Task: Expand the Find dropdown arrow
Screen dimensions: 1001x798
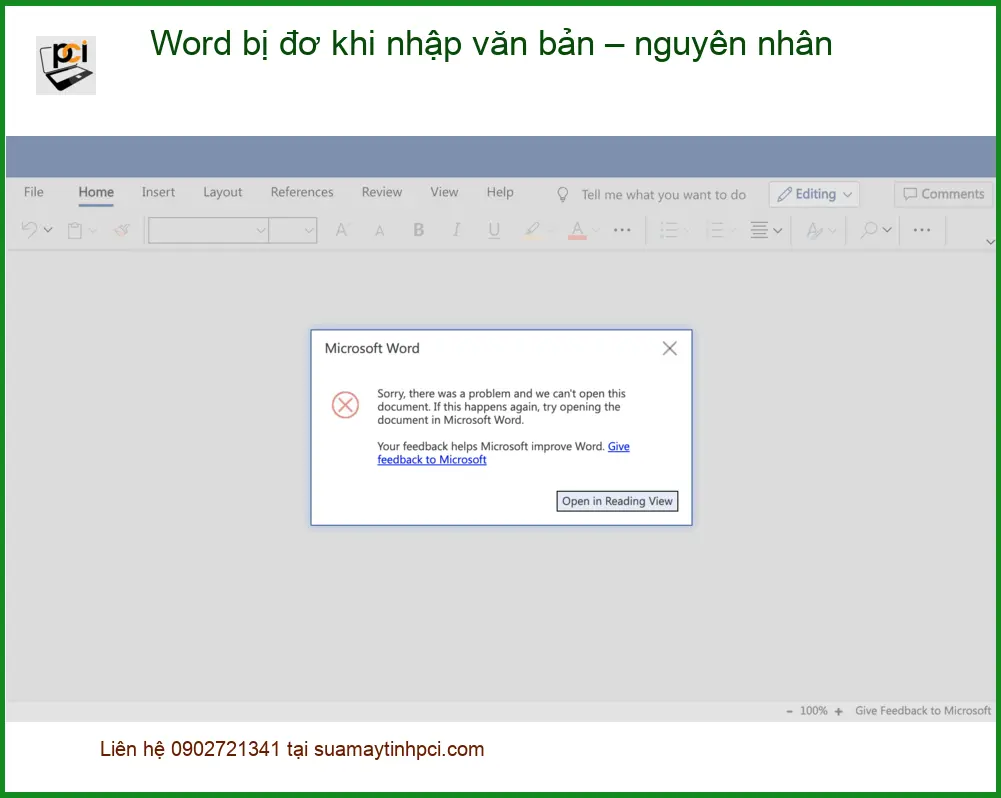Action: click(887, 230)
